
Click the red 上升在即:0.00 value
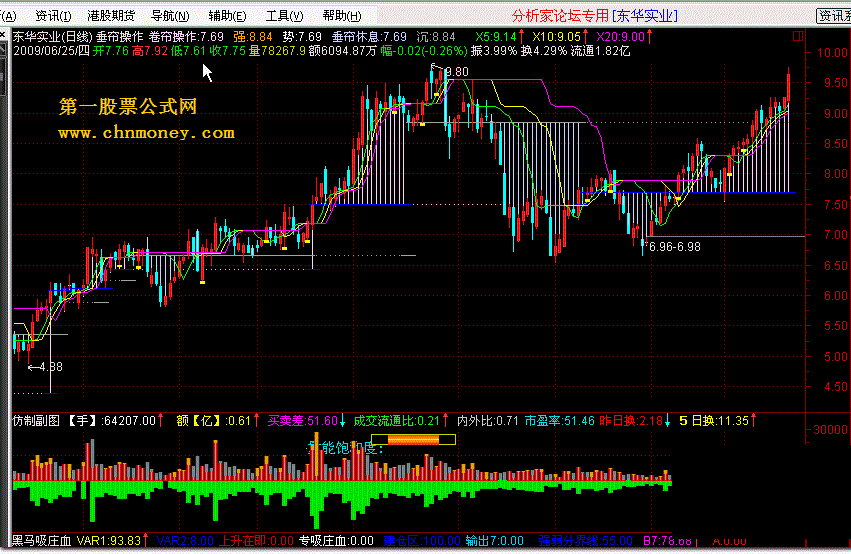[256, 540]
